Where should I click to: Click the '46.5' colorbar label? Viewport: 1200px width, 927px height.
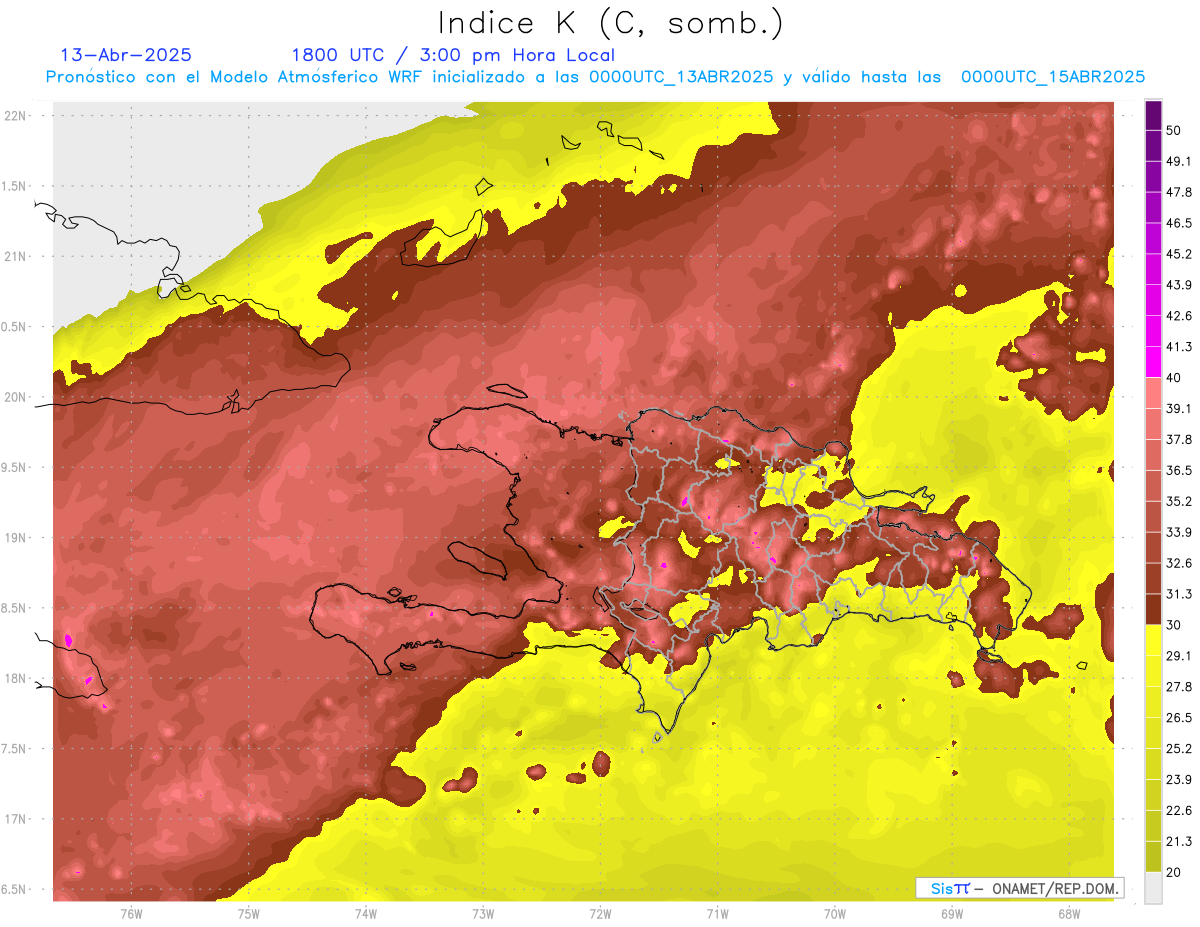click(x=1179, y=223)
